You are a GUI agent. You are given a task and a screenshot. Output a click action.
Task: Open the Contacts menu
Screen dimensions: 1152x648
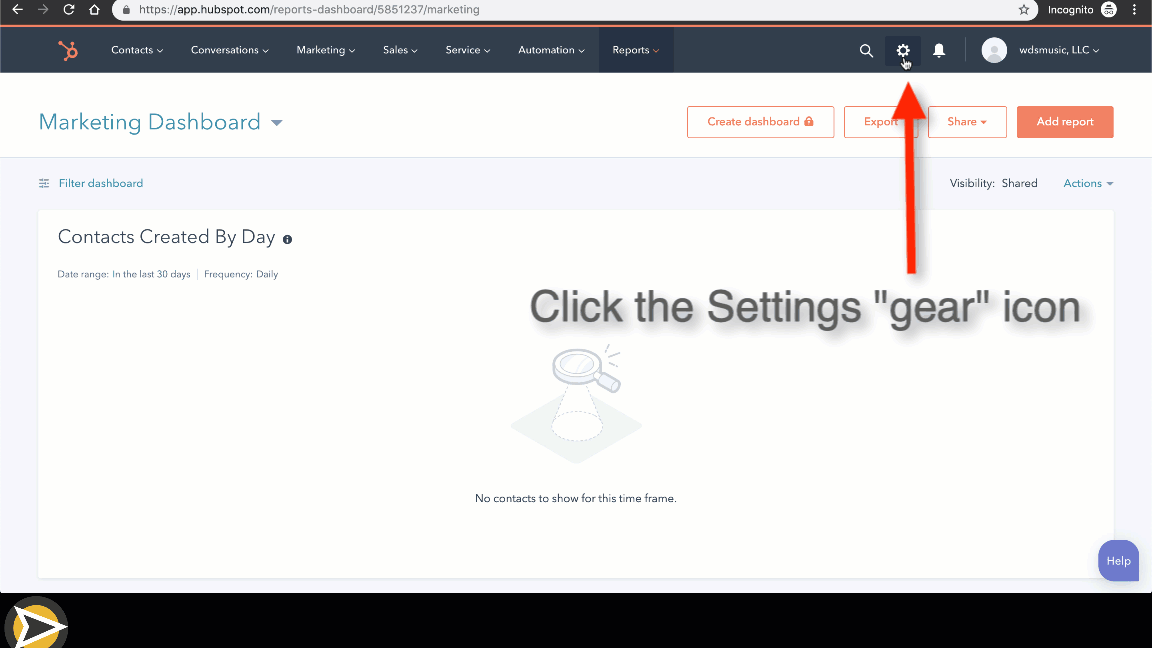coord(137,50)
